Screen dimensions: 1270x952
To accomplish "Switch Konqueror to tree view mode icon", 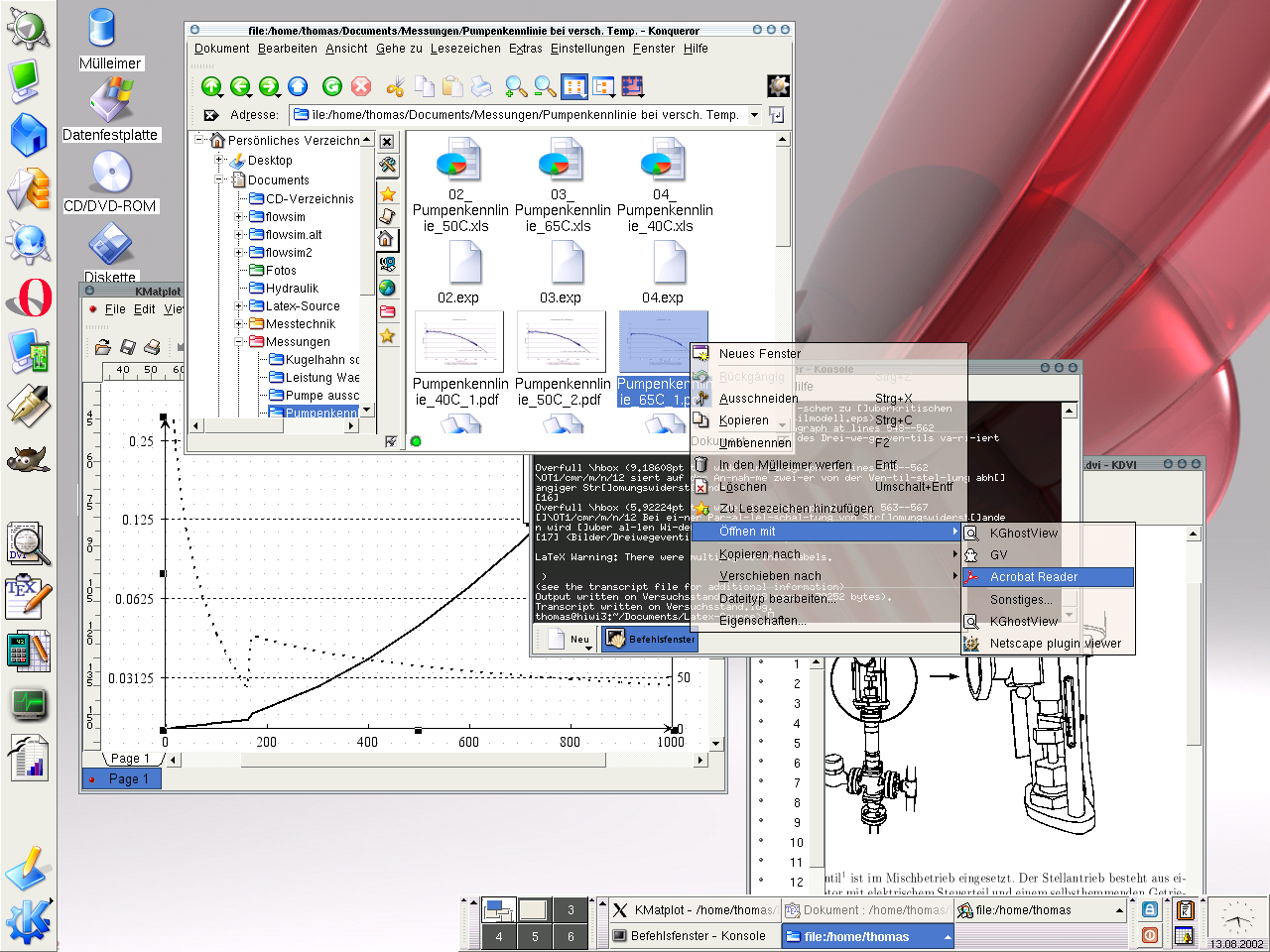I will (603, 87).
